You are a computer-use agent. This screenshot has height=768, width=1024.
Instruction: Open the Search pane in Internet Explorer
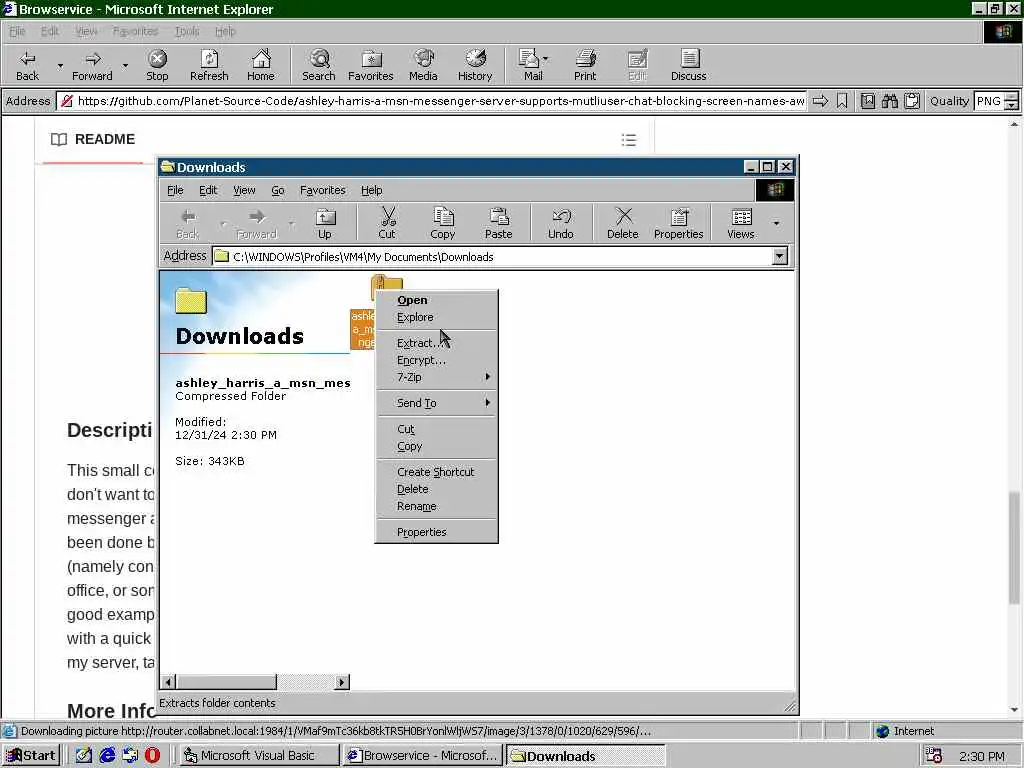pyautogui.click(x=319, y=65)
